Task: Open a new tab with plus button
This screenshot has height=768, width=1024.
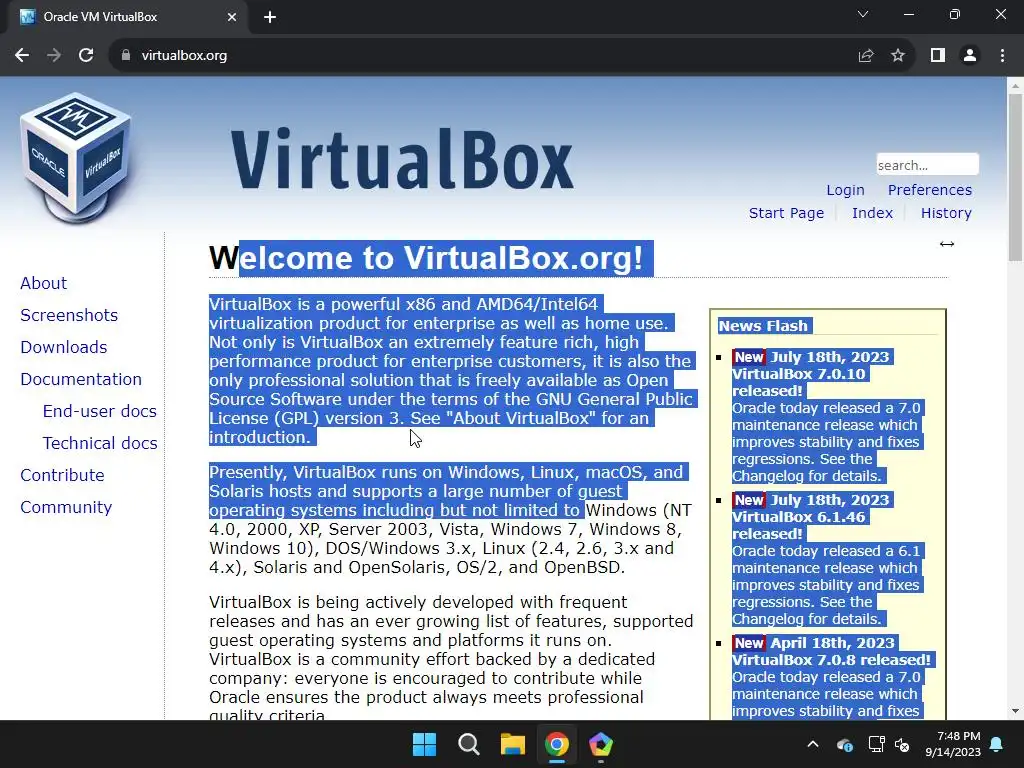Action: pyautogui.click(x=270, y=17)
